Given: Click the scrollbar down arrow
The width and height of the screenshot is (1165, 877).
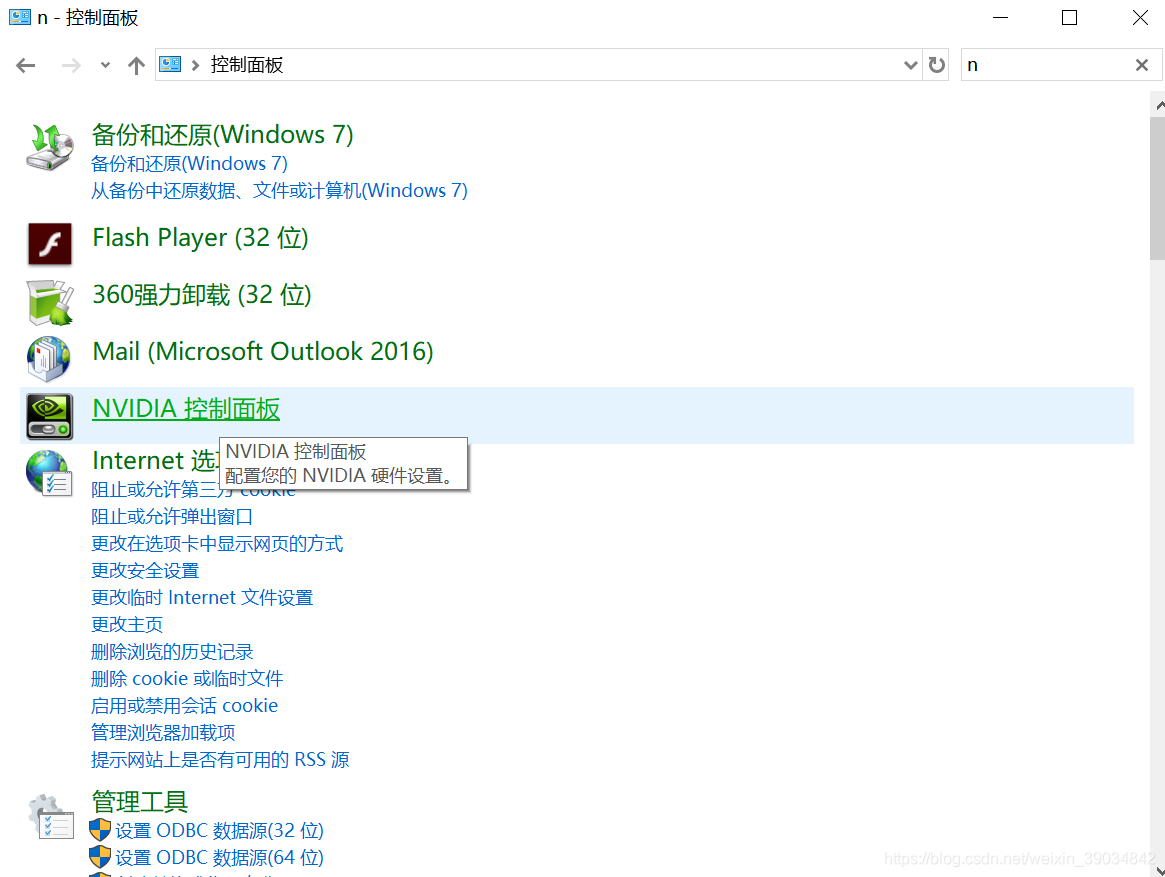Looking at the screenshot, I should click(x=1158, y=869).
